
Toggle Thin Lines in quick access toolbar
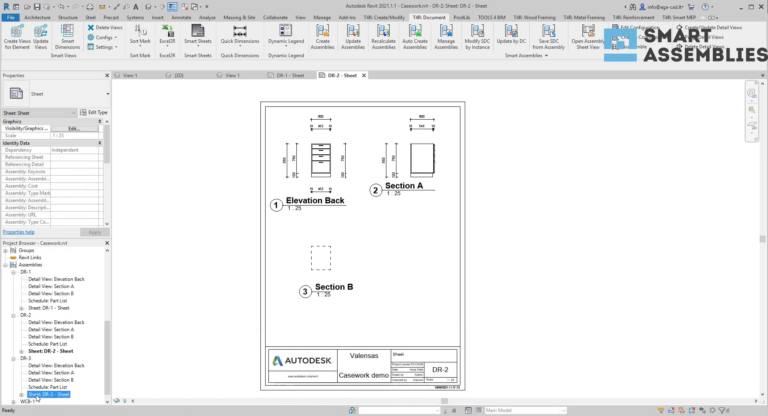(x=172, y=7)
